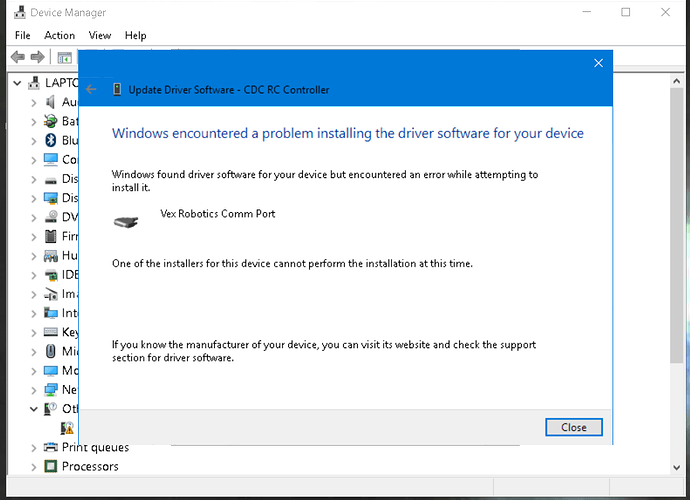690x500 pixels.
Task: Expand the Batteries category chevron
Action: tap(34, 122)
